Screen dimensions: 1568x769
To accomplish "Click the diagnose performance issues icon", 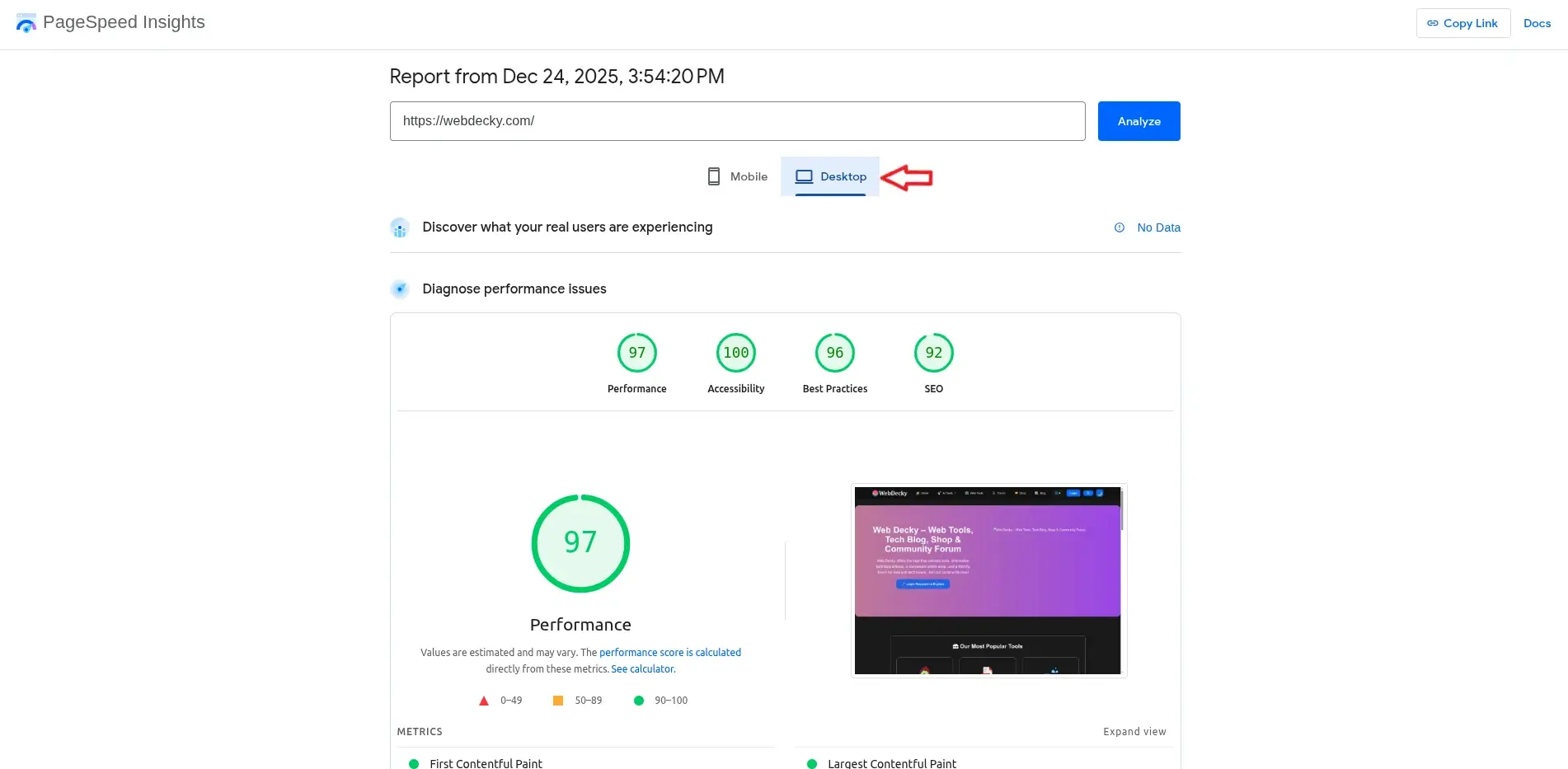I will [x=400, y=289].
